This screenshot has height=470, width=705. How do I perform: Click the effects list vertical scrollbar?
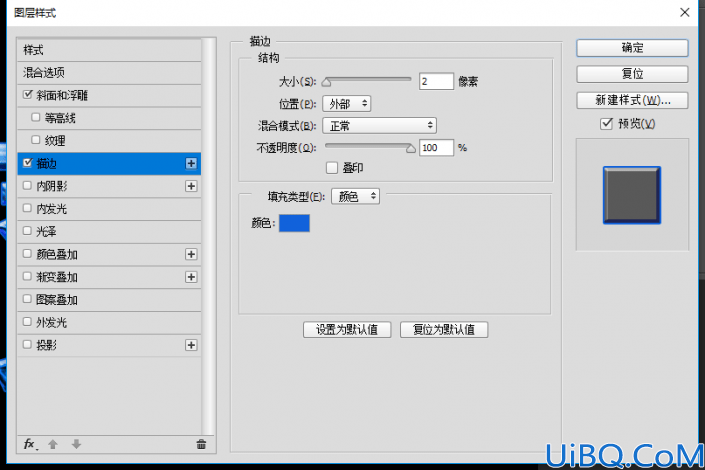point(207,236)
